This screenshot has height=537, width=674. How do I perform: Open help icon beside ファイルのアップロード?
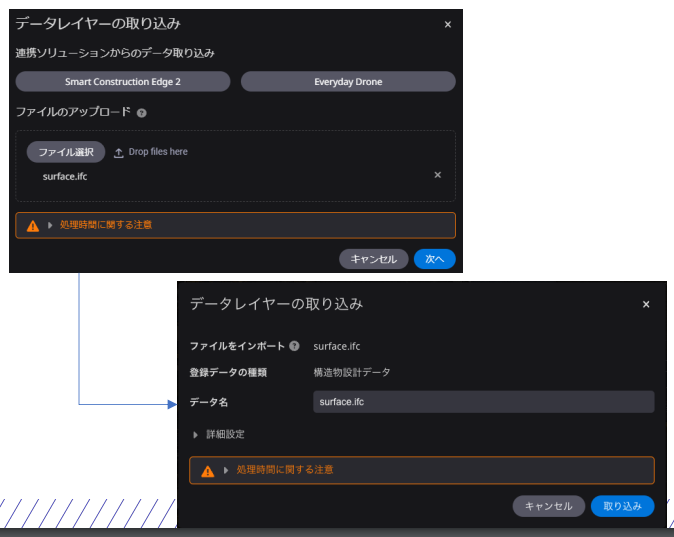coord(142,113)
